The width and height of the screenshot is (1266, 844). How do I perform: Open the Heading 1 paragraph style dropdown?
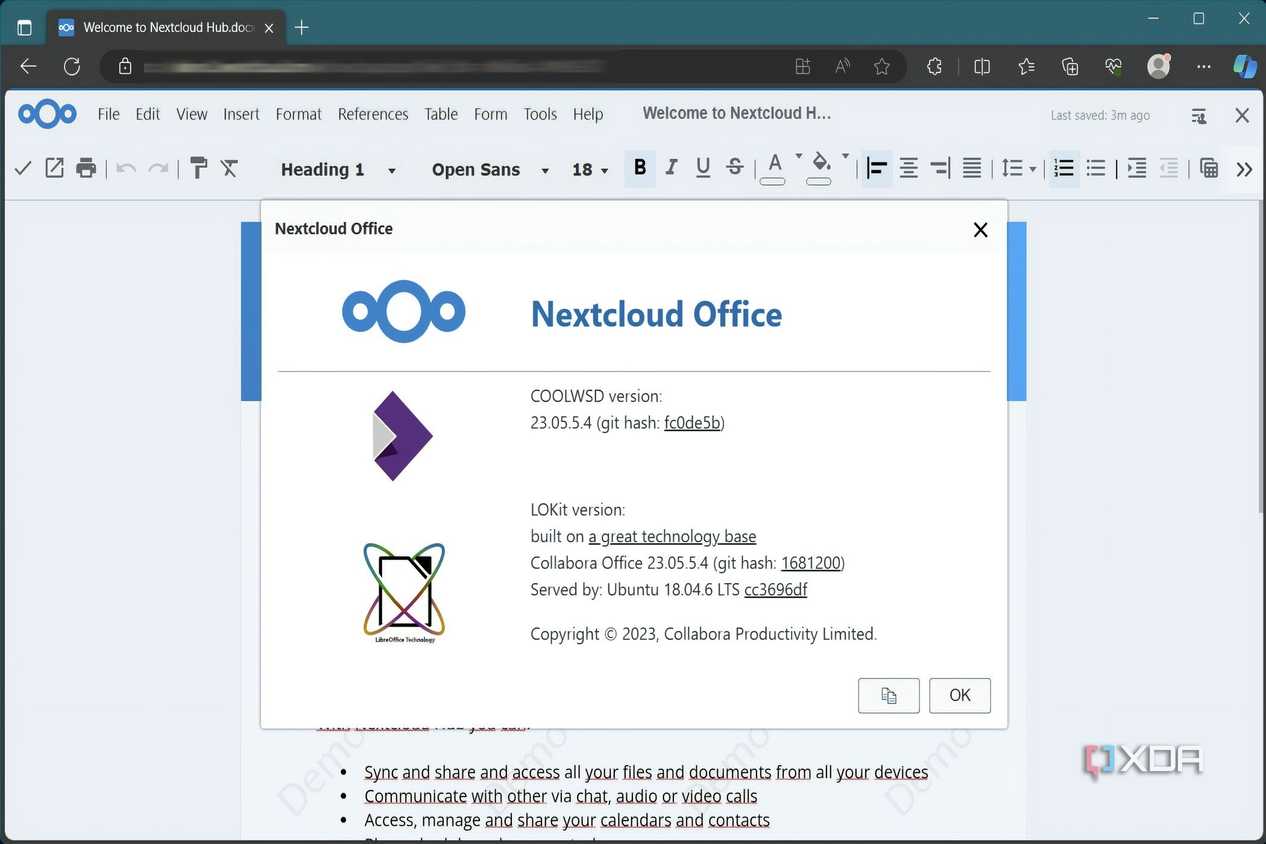tap(339, 170)
